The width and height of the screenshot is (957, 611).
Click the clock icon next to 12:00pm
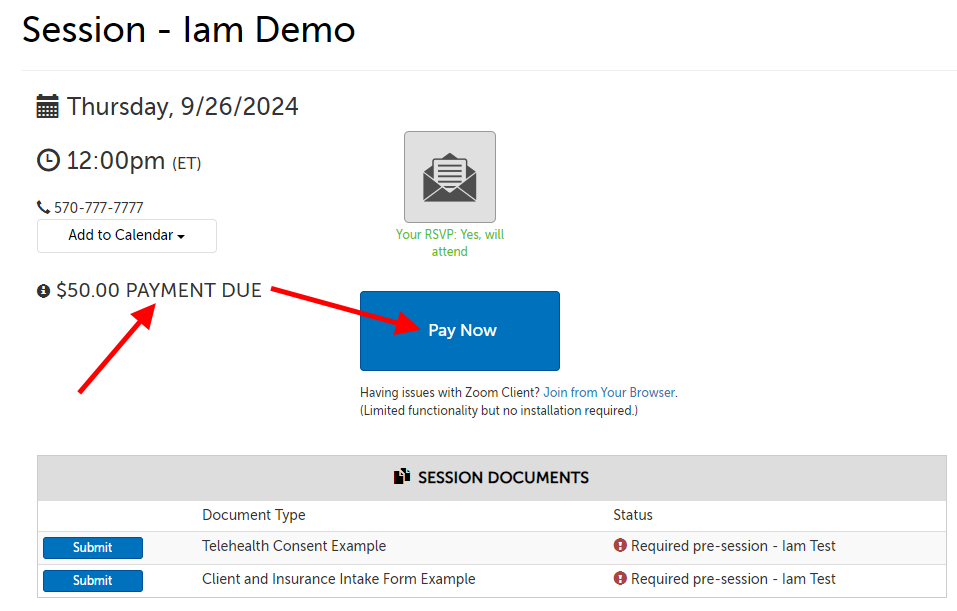[x=47, y=158]
